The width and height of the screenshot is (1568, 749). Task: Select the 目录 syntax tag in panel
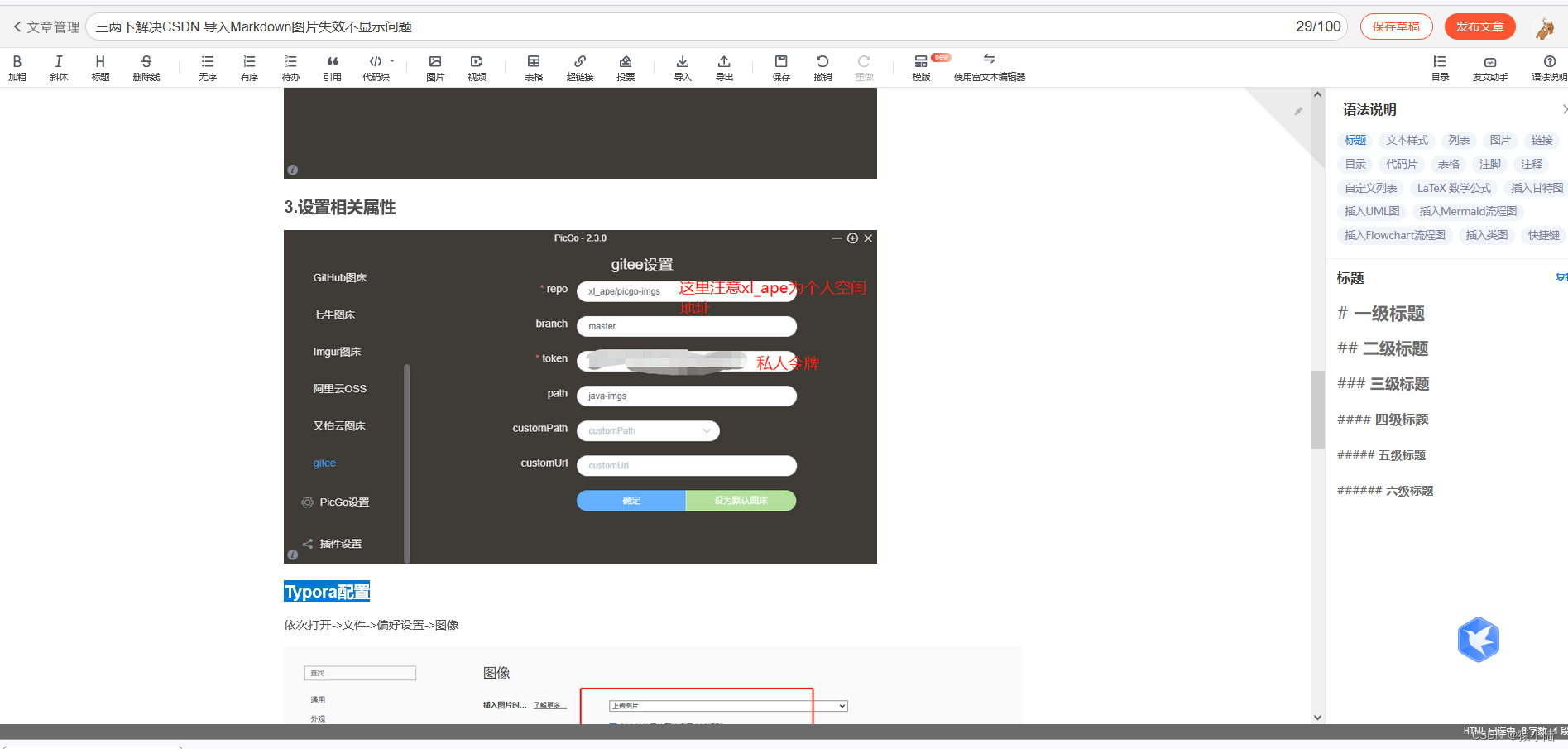[x=1355, y=164]
